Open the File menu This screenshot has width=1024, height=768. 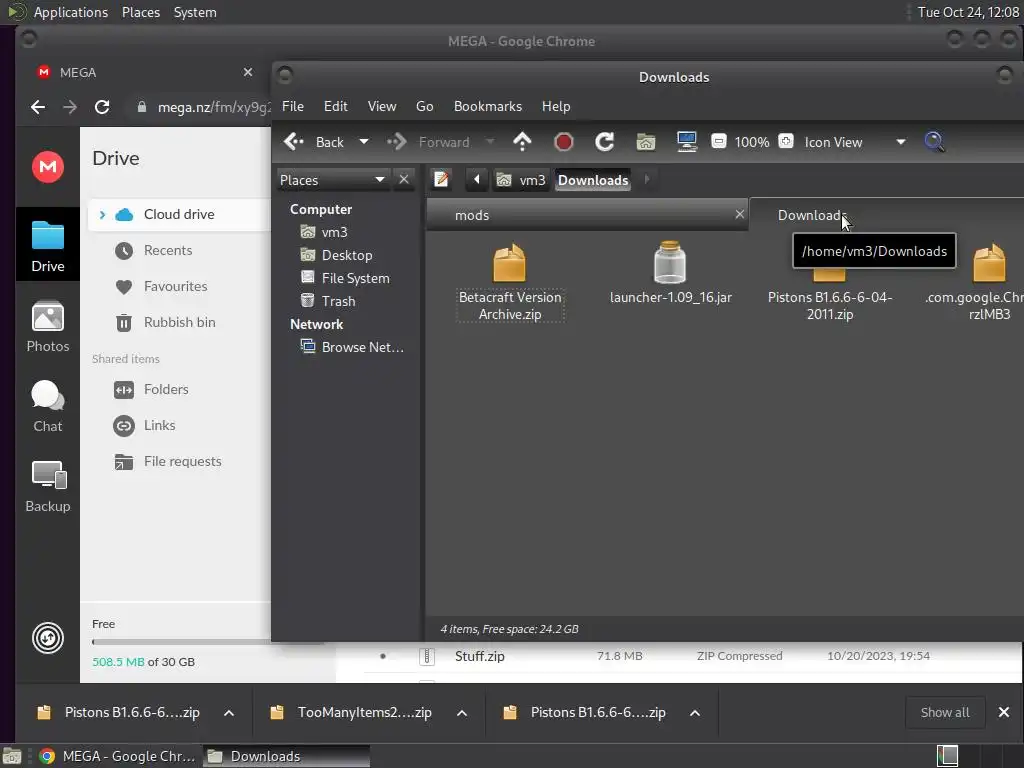coord(293,106)
